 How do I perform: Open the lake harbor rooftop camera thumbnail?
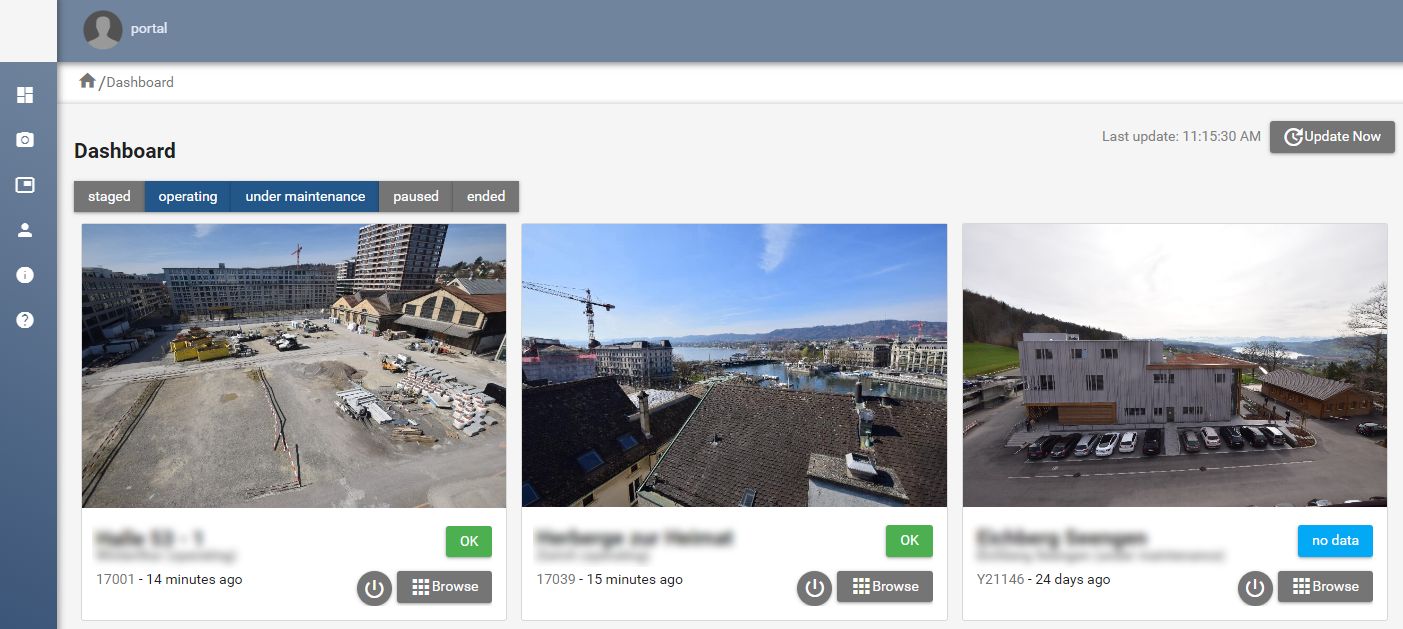click(734, 365)
